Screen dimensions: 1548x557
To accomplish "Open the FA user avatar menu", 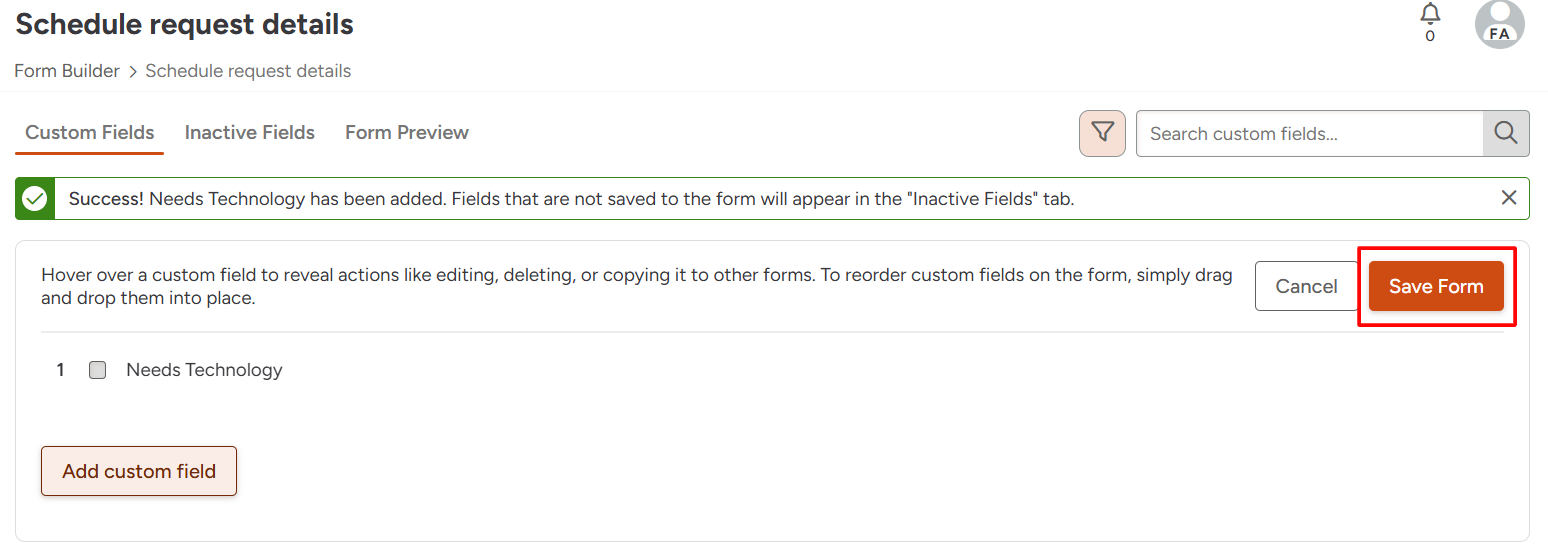I will (x=1499, y=24).
